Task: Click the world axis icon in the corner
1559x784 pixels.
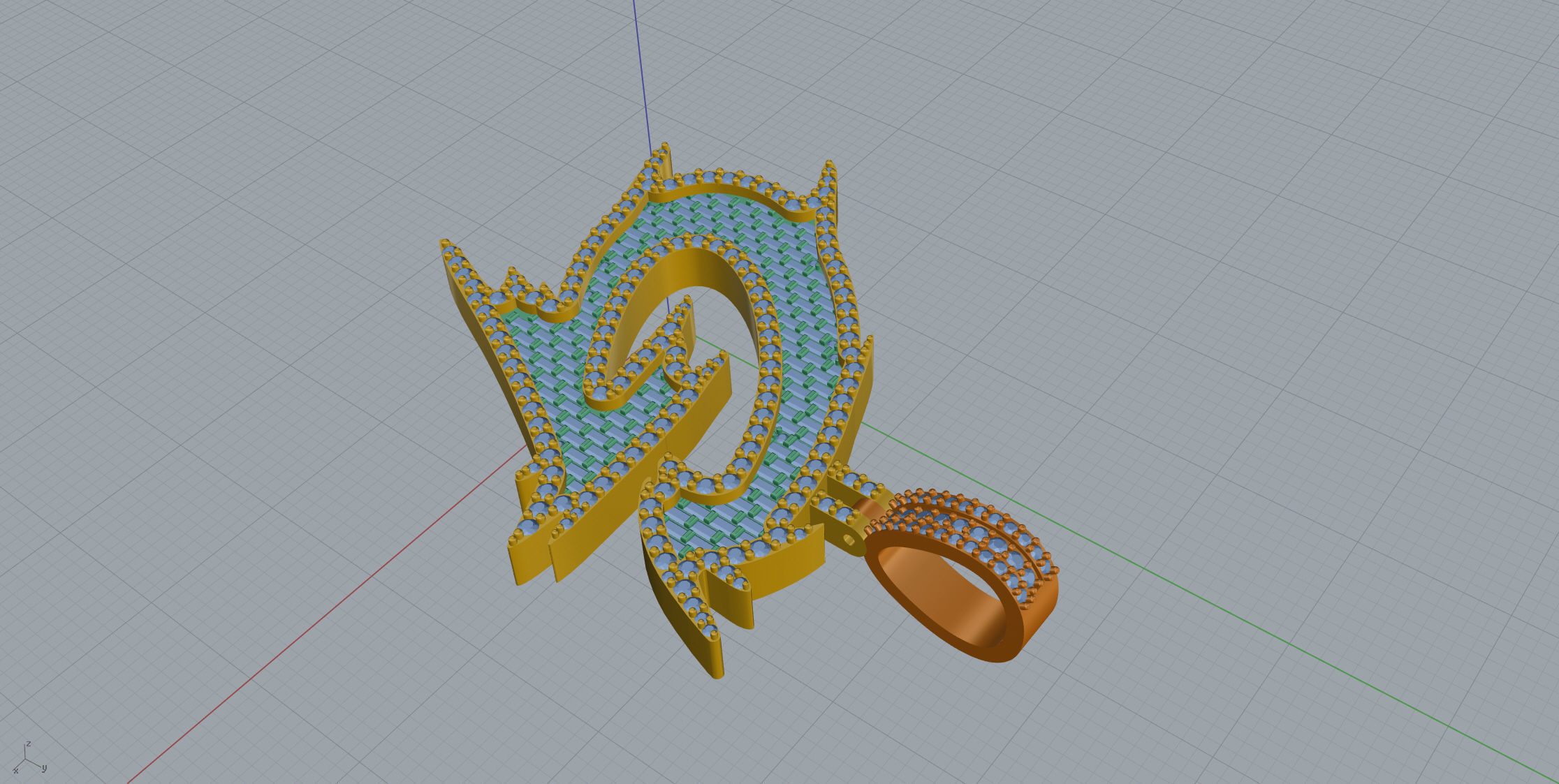Action: point(29,759)
